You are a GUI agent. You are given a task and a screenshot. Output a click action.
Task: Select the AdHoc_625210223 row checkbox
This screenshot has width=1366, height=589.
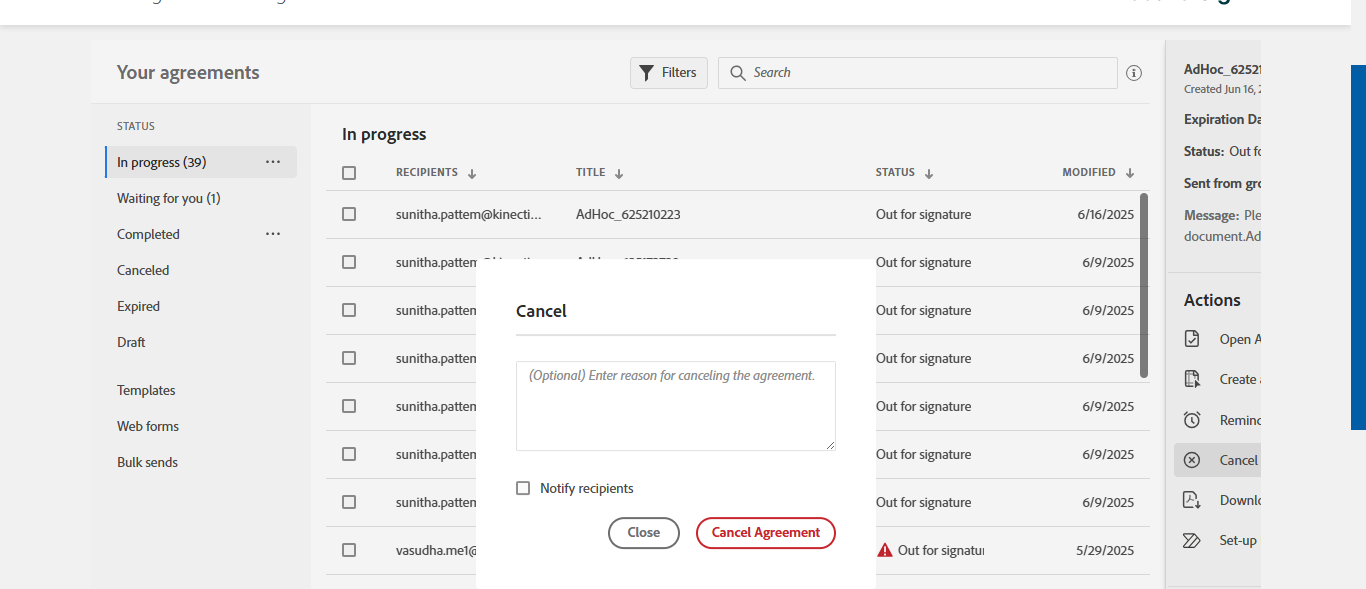pos(349,214)
